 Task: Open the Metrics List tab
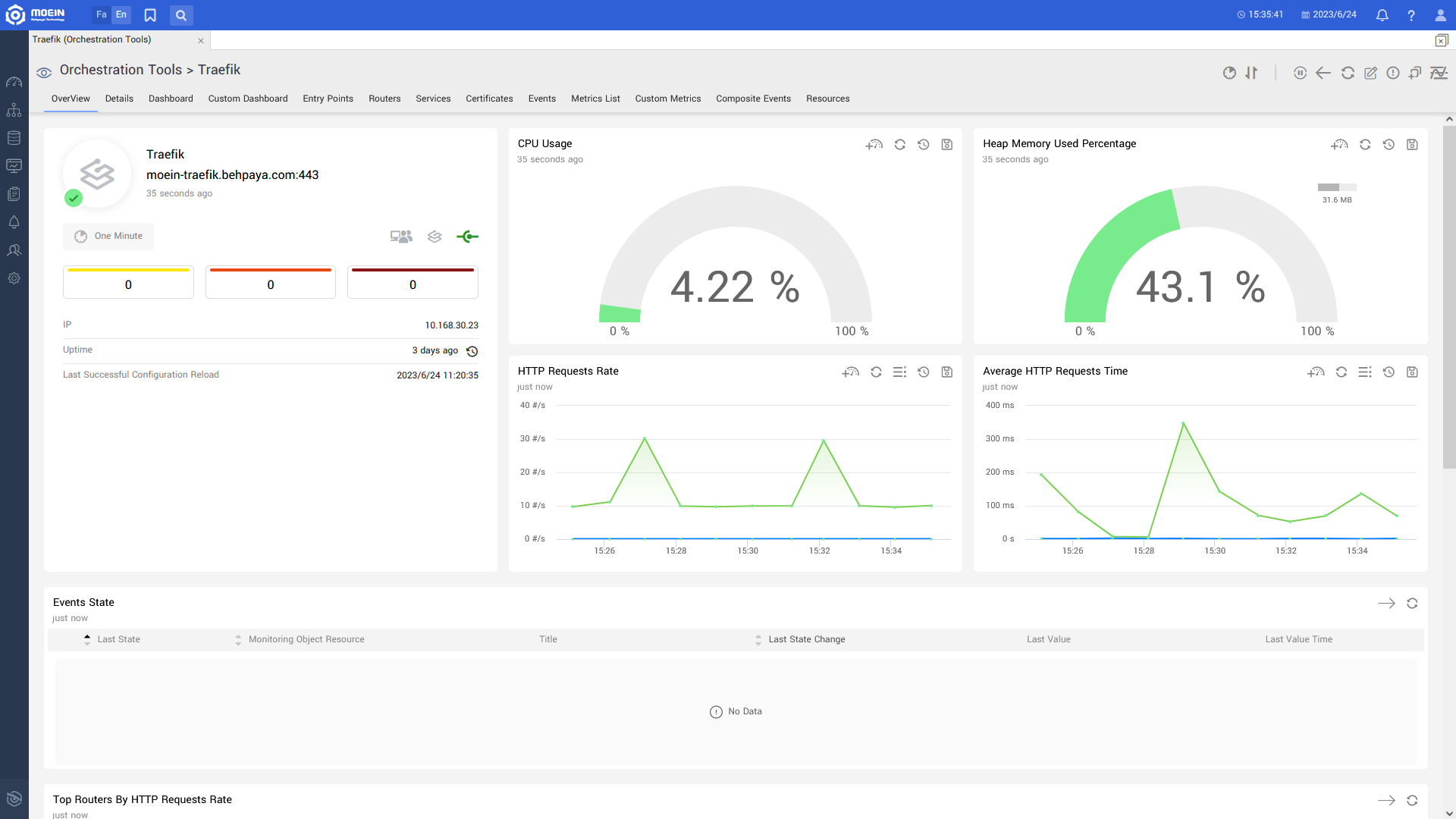coord(595,99)
